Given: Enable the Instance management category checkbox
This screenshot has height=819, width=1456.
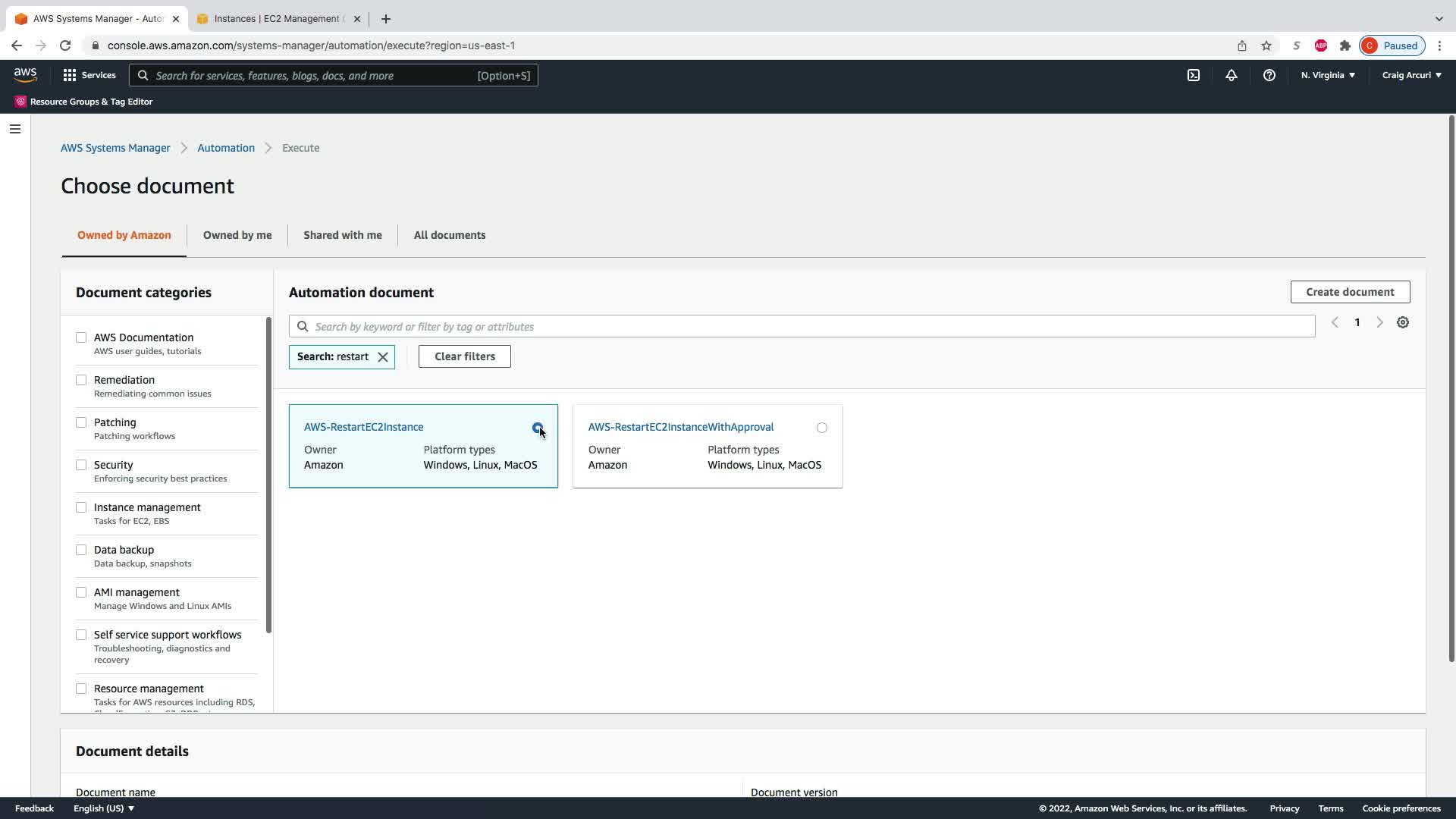Looking at the screenshot, I should point(81,507).
